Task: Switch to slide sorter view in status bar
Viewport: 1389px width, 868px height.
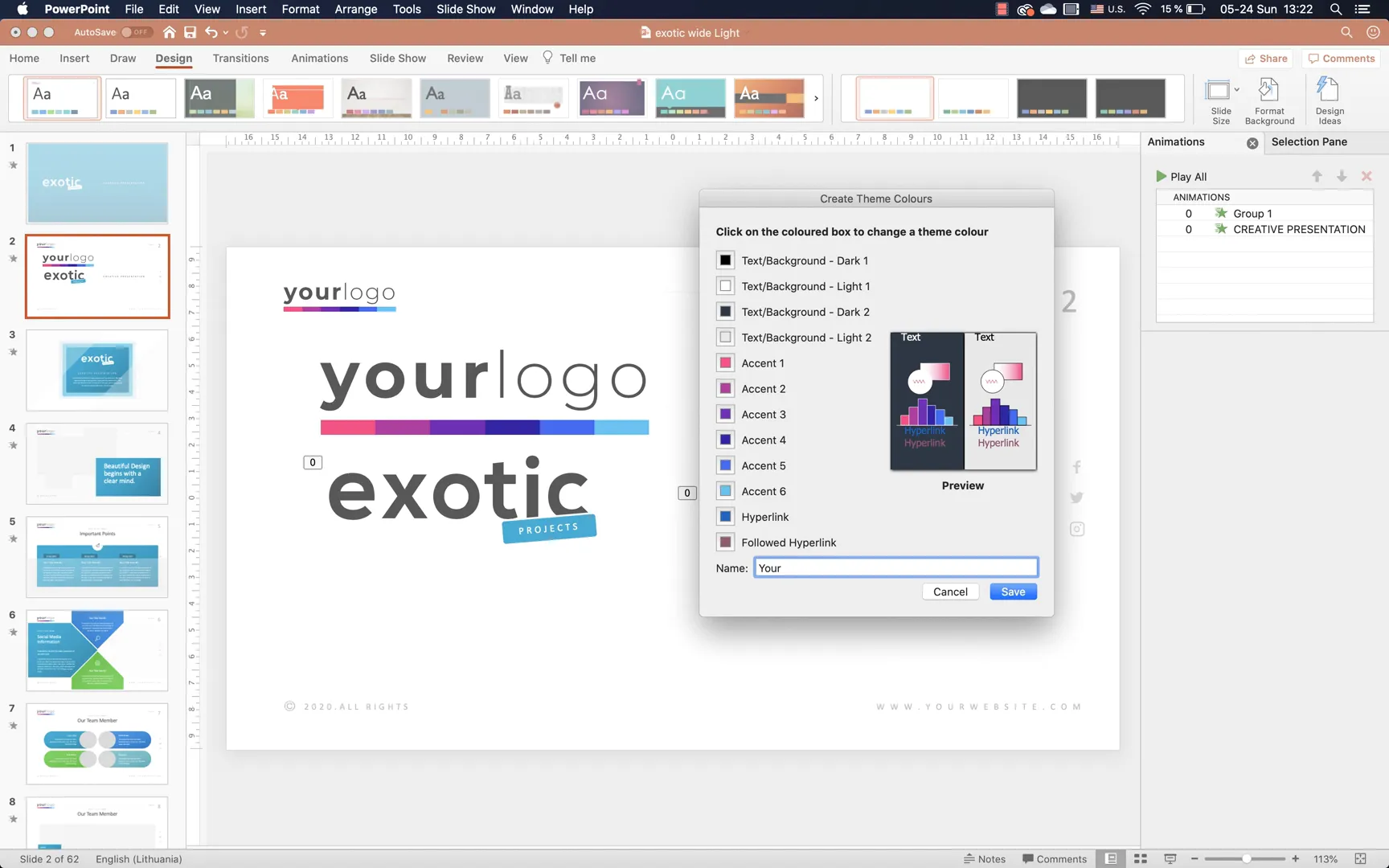Action: pyautogui.click(x=1141, y=858)
